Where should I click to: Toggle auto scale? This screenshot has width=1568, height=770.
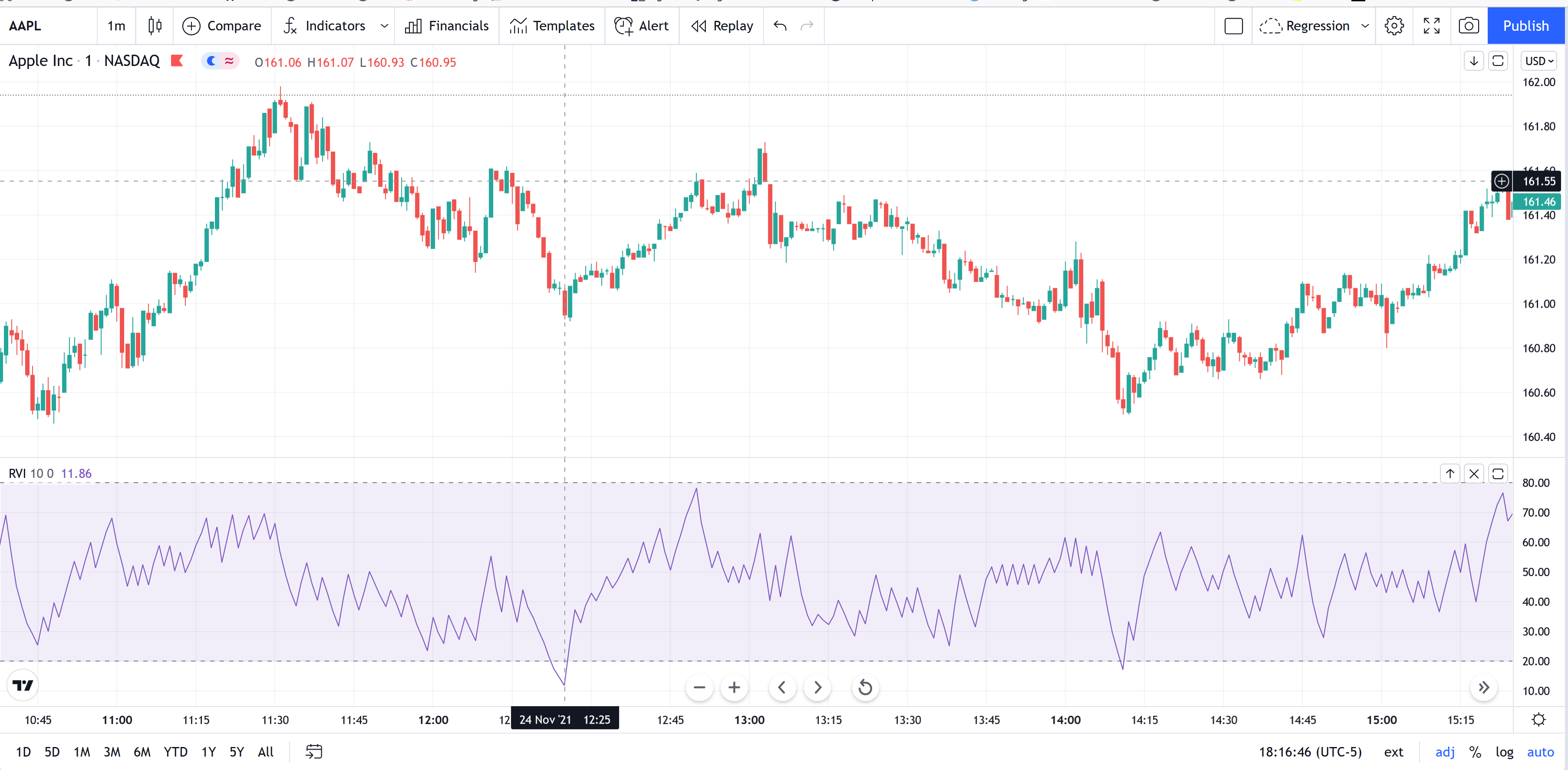click(1540, 752)
